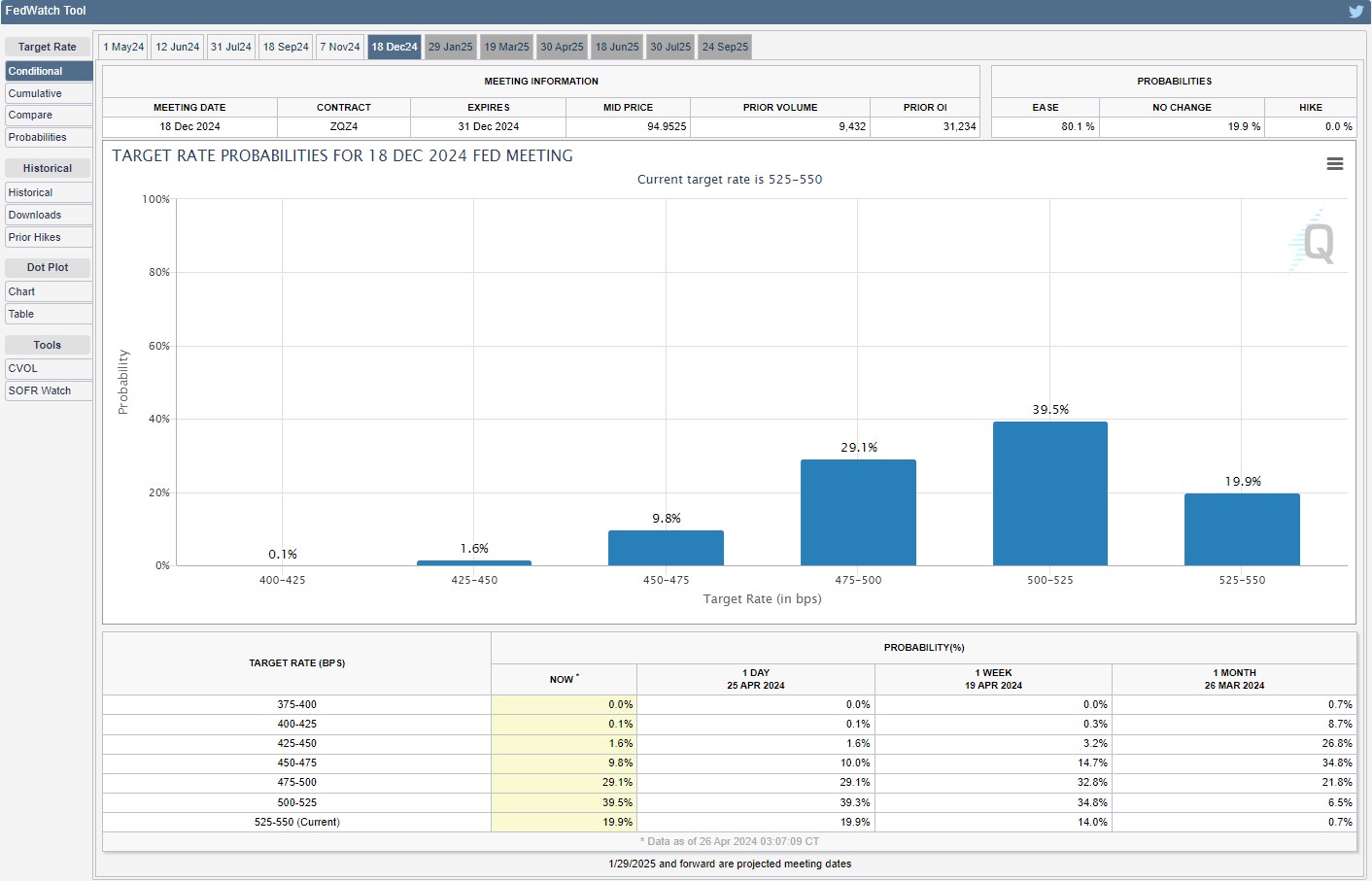The width and height of the screenshot is (1372, 881).
Task: Click the 500-525 bar in chart
Action: coord(1049,493)
